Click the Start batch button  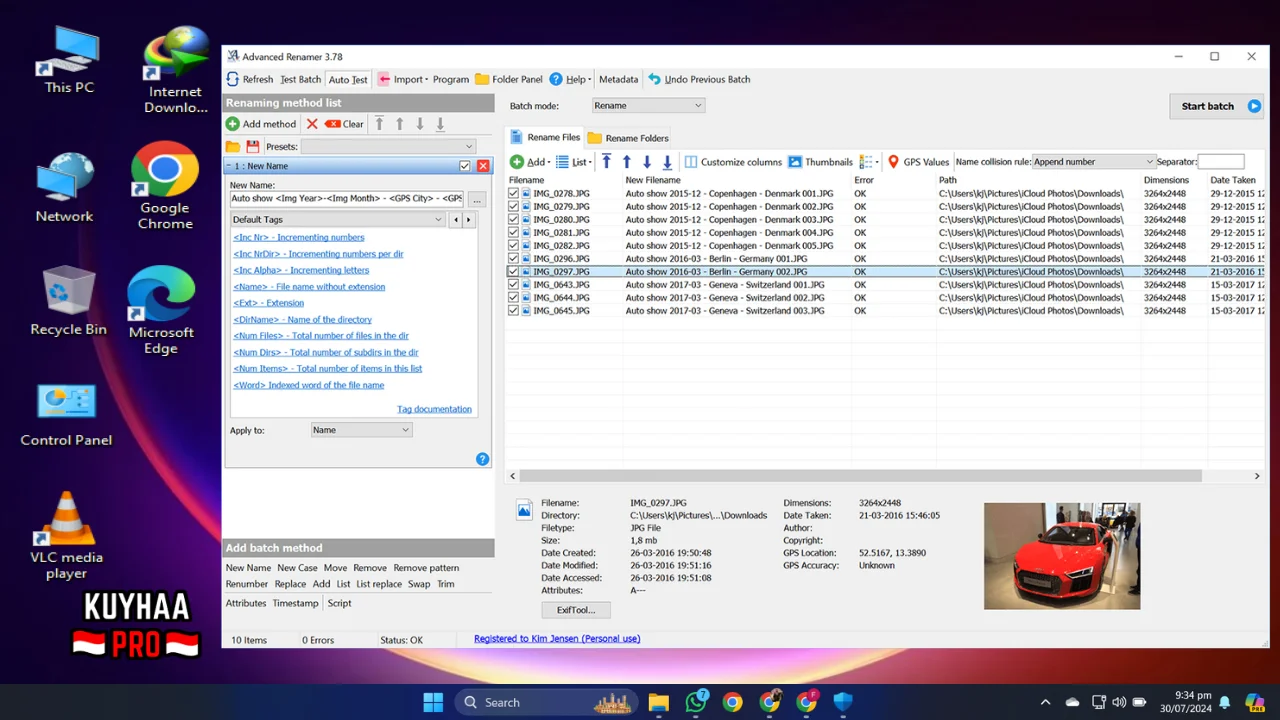click(1217, 106)
